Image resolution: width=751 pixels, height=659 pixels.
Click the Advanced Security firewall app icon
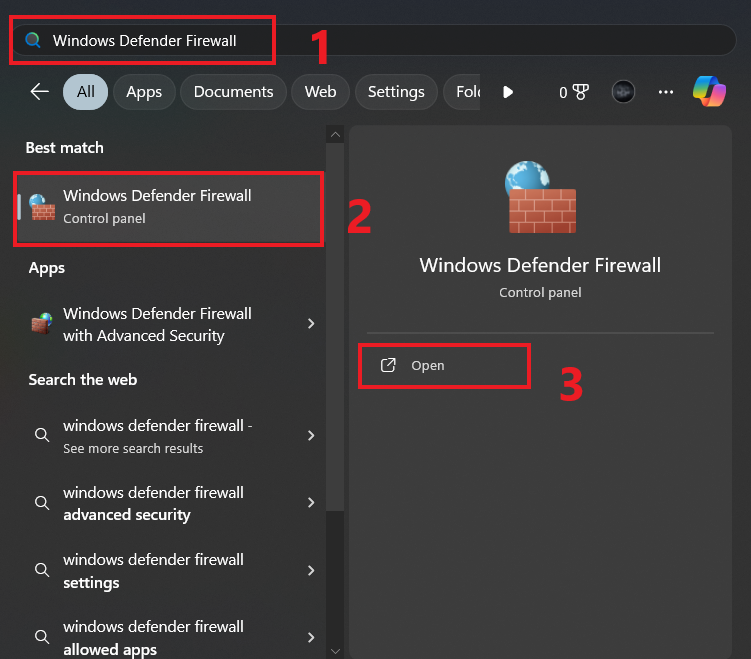coord(42,324)
